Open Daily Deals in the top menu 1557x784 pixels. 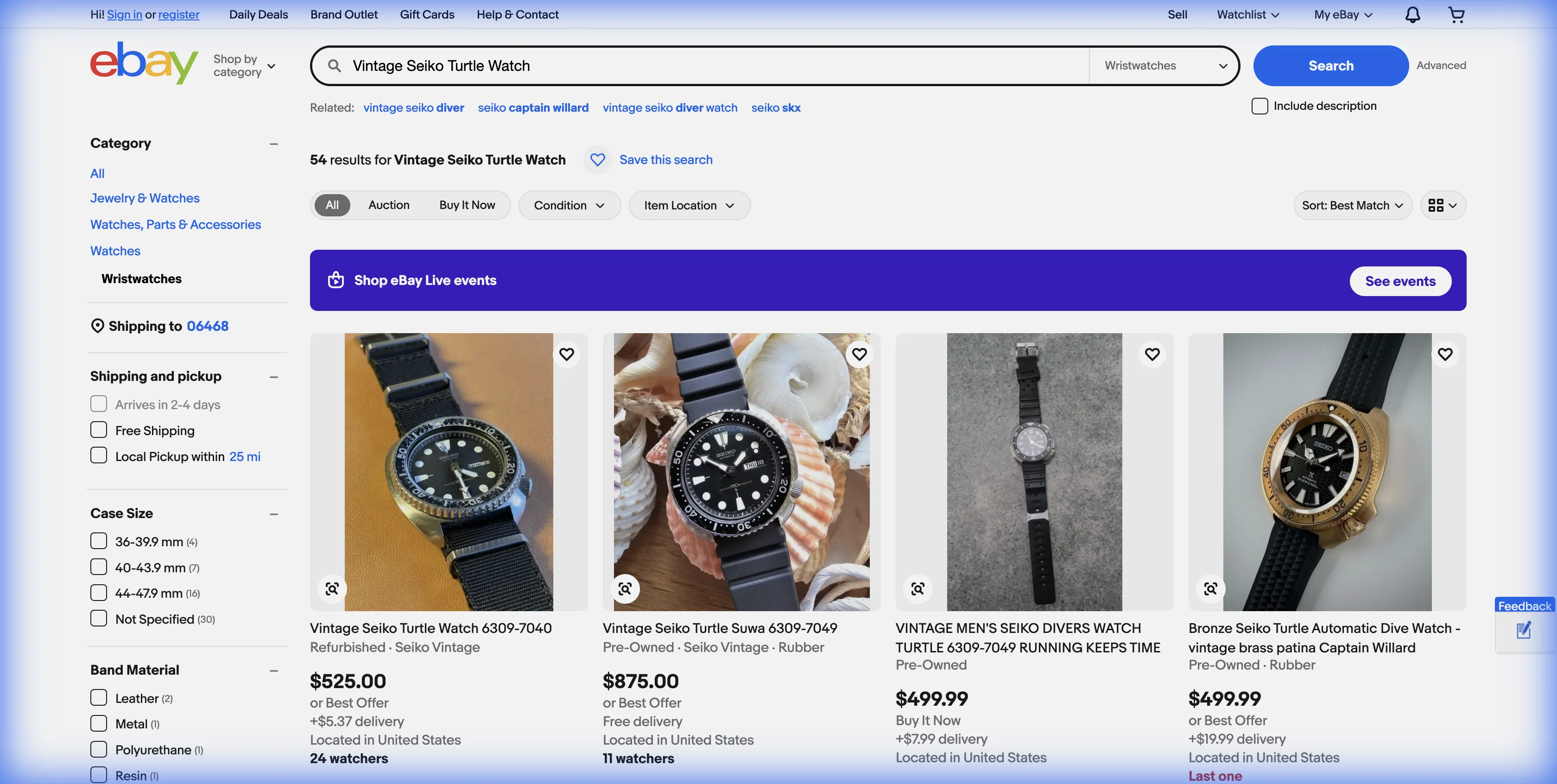click(258, 14)
